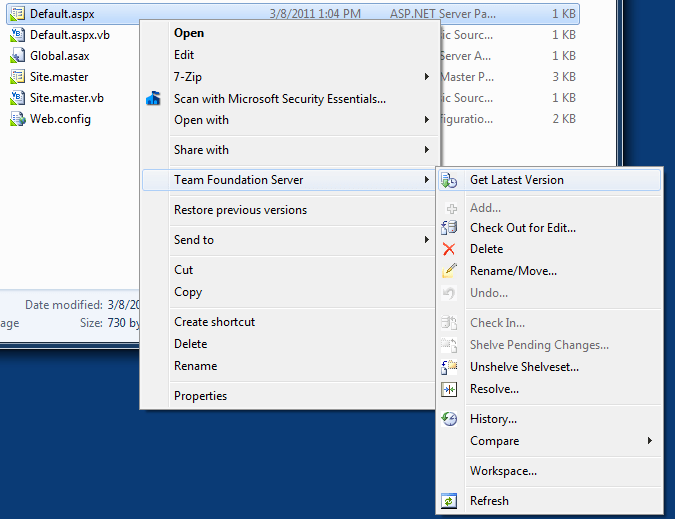
Task: Choose Open from the context menu
Action: coord(289,33)
